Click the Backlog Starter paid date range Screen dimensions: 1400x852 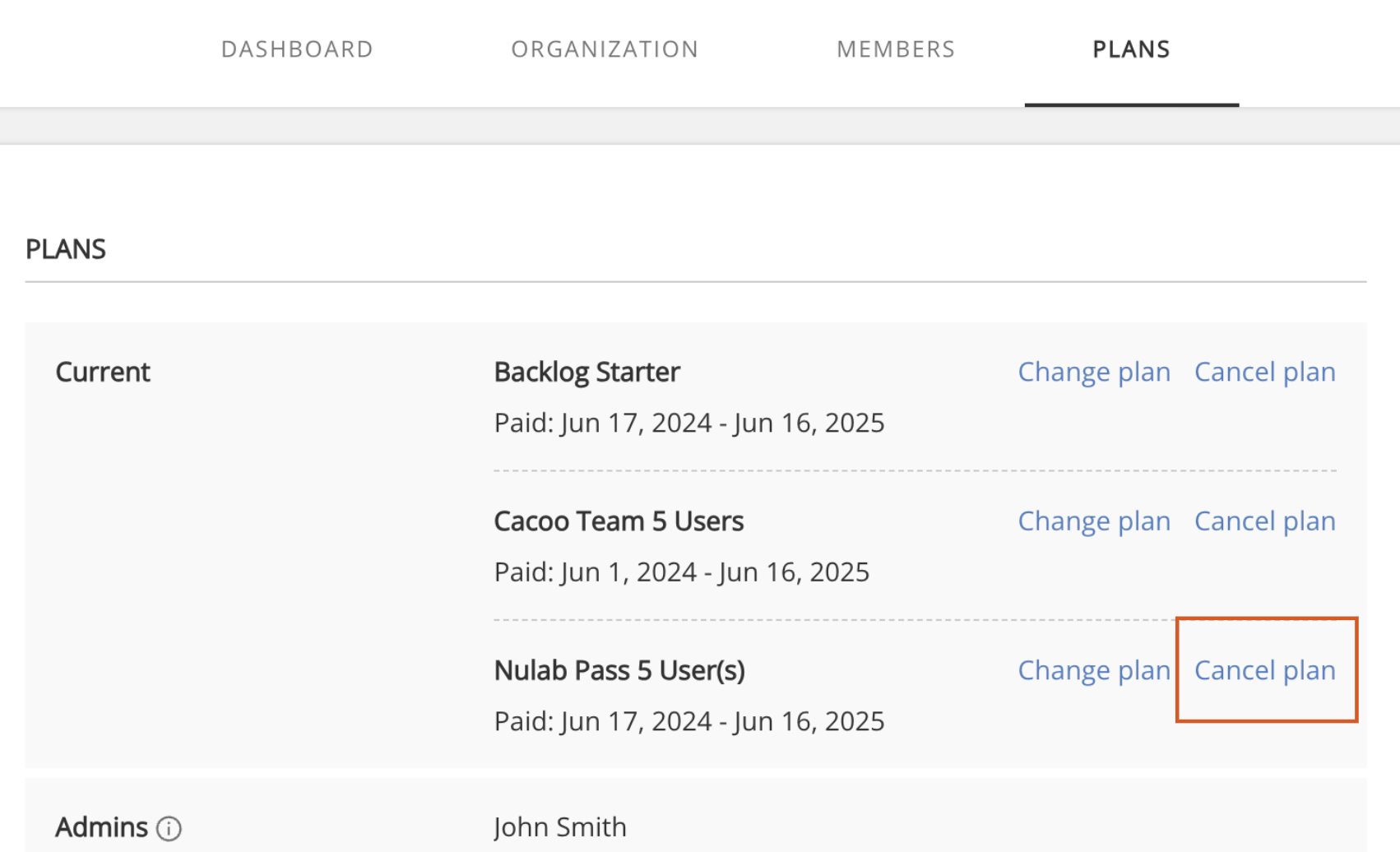tap(689, 423)
